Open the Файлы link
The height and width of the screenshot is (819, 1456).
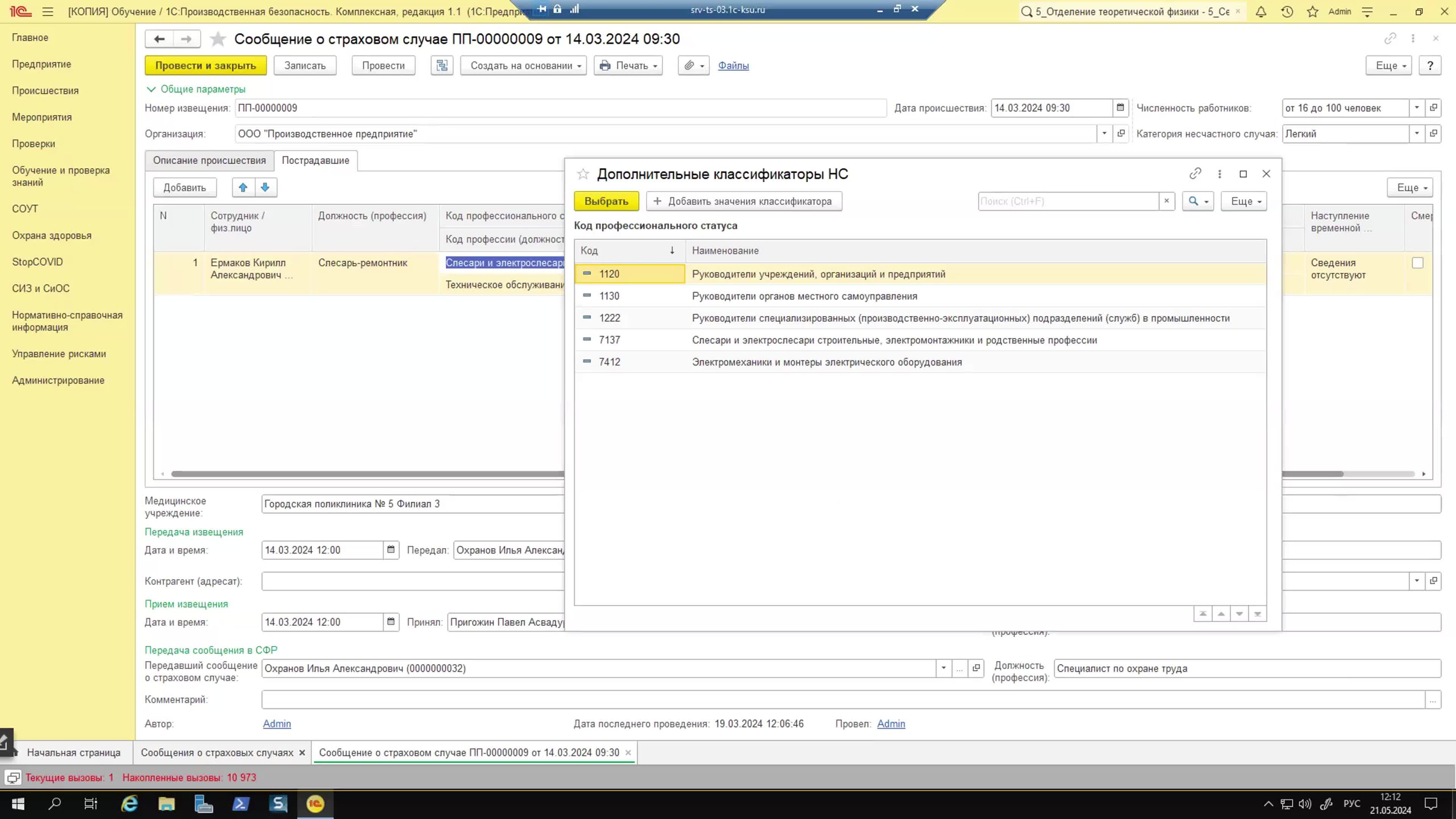pos(733,66)
